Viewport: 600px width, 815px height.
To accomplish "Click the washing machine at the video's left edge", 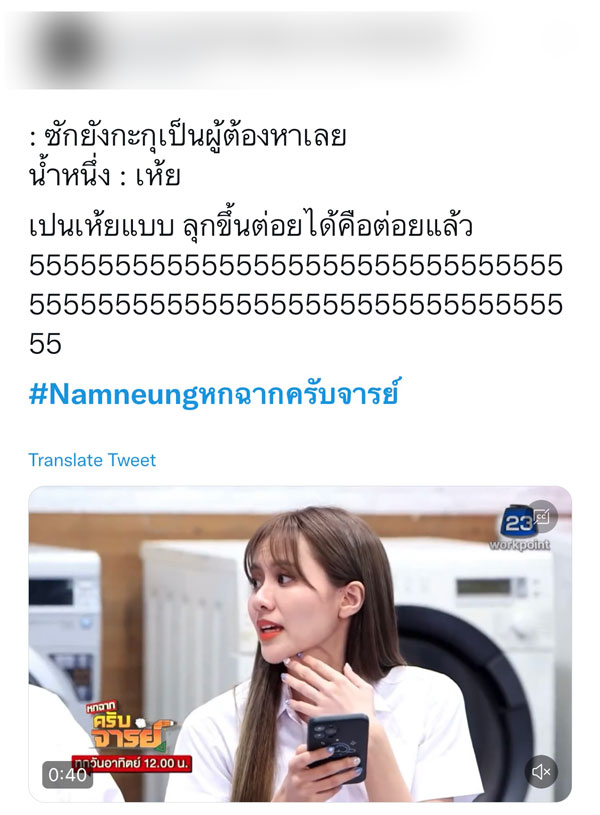I will [64, 624].
